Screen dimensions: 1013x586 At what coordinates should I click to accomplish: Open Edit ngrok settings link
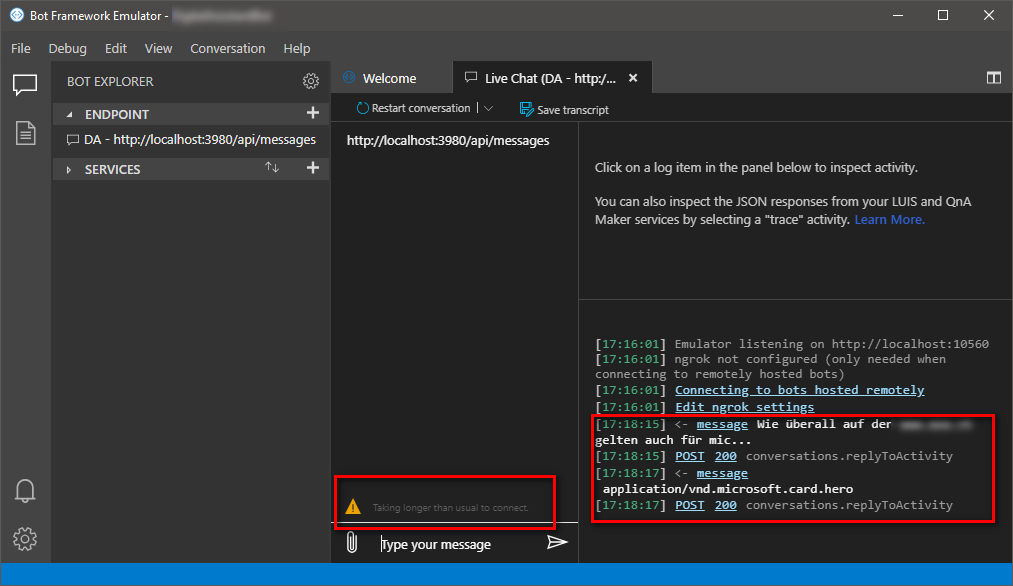[744, 407]
